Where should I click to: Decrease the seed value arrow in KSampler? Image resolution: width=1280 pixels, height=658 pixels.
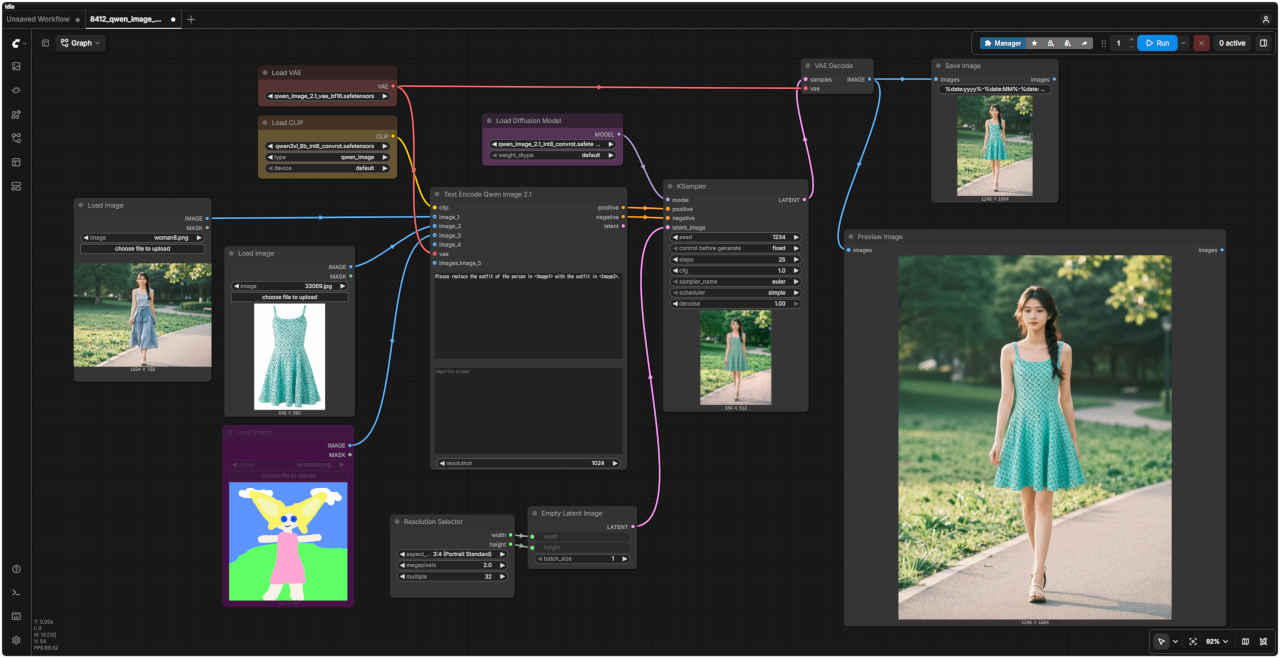coord(677,237)
